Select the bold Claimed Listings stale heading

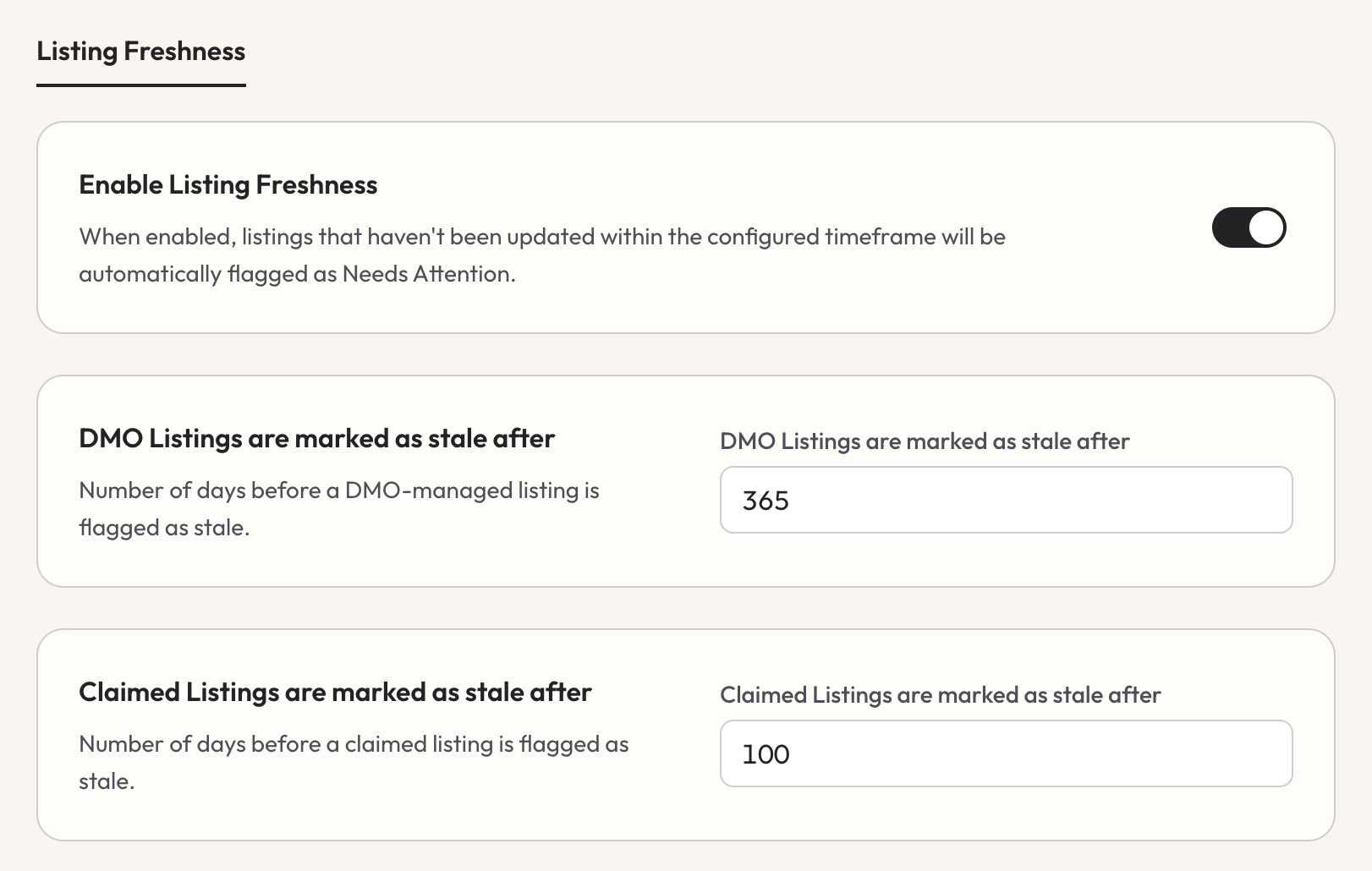click(x=335, y=692)
